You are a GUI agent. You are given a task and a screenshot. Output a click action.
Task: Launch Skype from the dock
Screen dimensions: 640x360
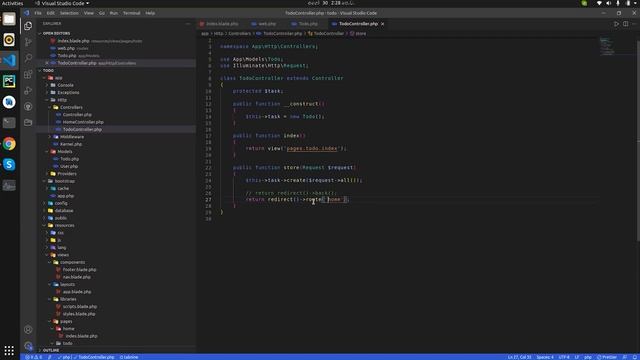click(9, 164)
